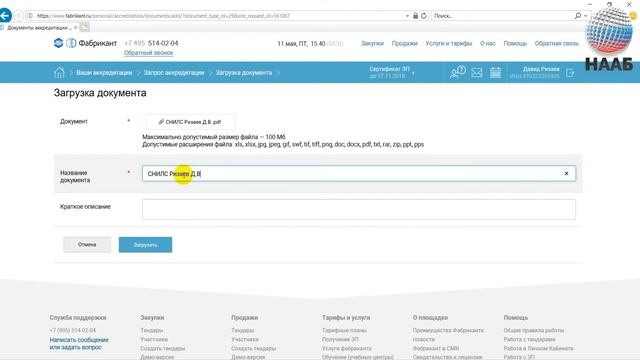Click 'Услуги фабриканта' footer link
The image size is (640, 360).
(x=347, y=348)
